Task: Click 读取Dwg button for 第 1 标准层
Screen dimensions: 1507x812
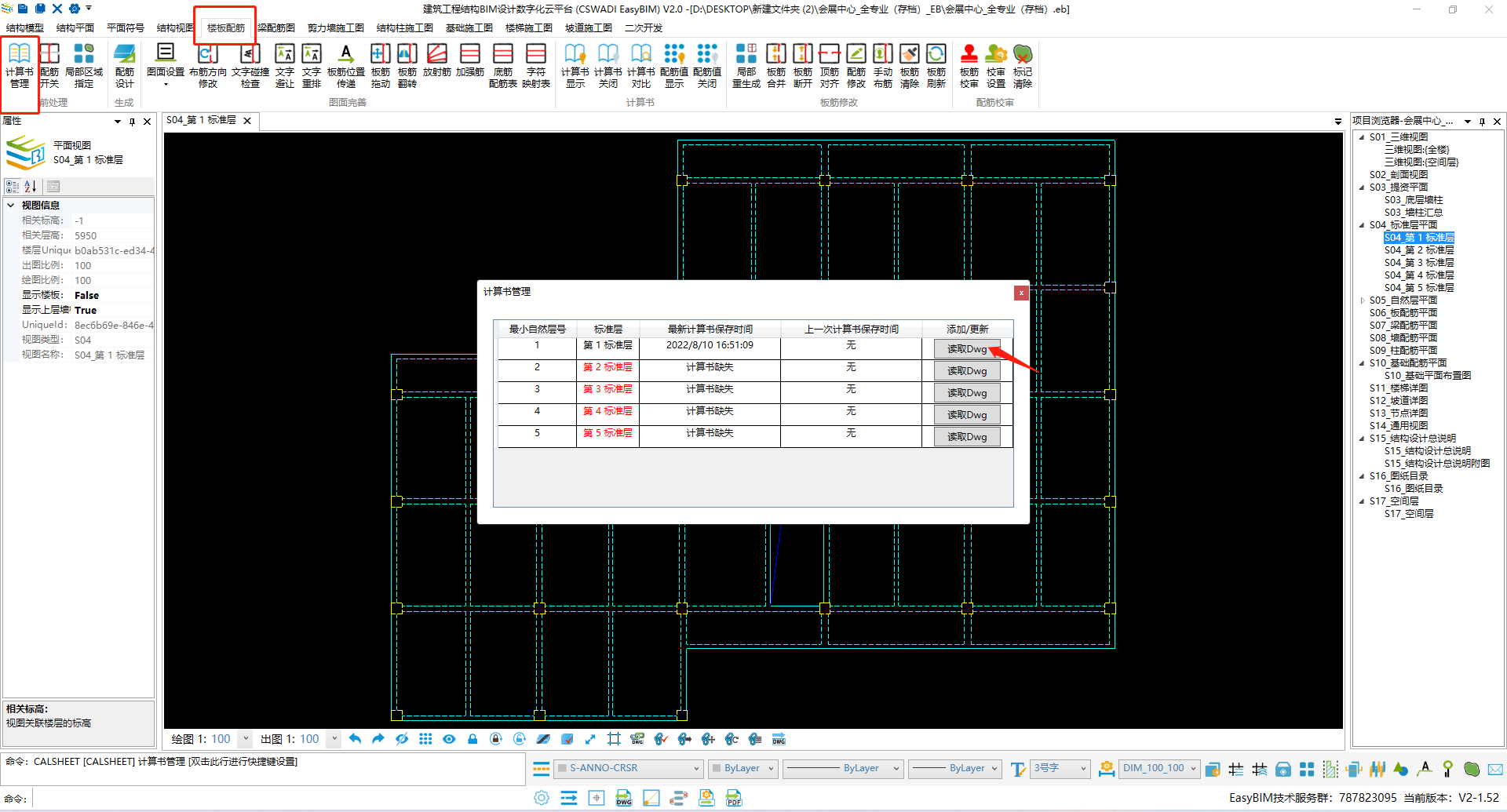Action: click(967, 349)
